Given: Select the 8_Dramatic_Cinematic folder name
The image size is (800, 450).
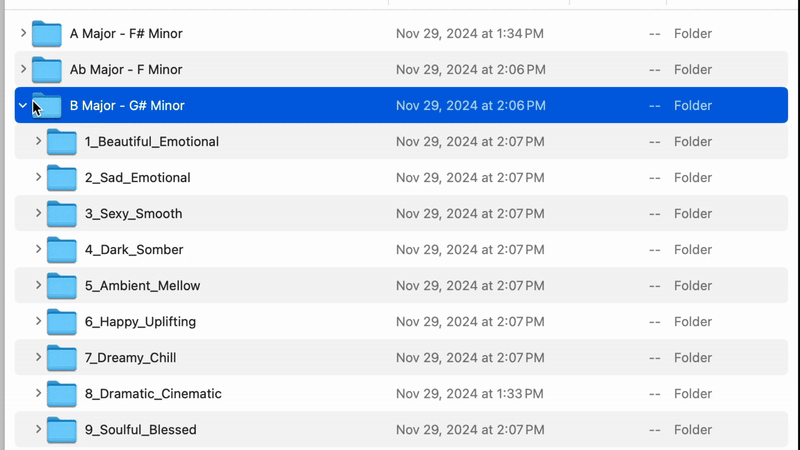Looking at the screenshot, I should coord(153,393).
